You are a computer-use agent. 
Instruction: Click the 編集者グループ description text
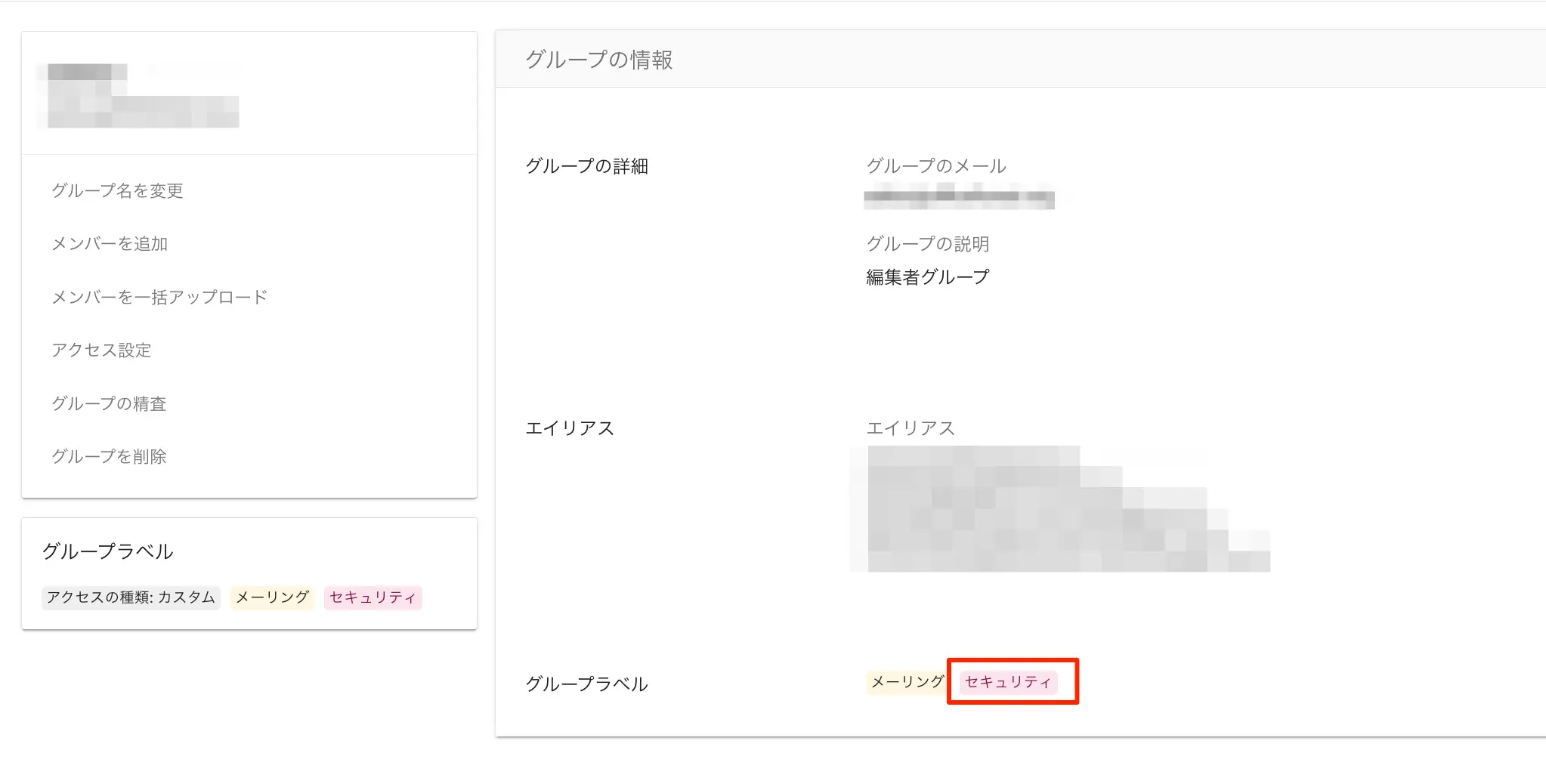927,277
